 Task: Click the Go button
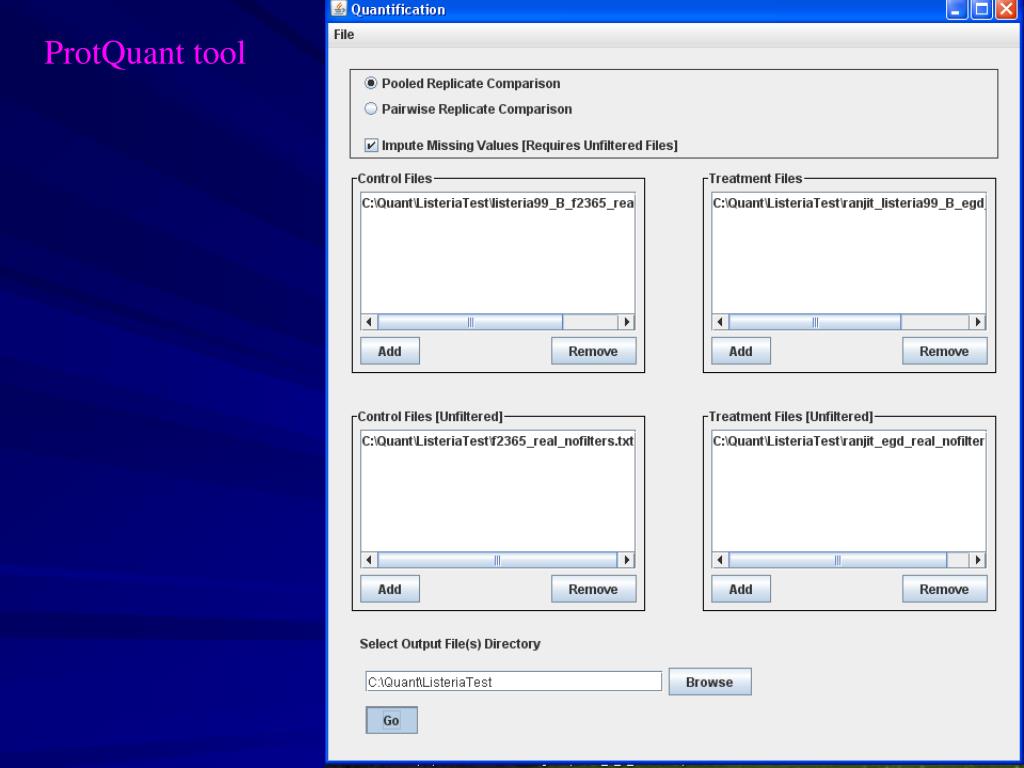coord(391,720)
